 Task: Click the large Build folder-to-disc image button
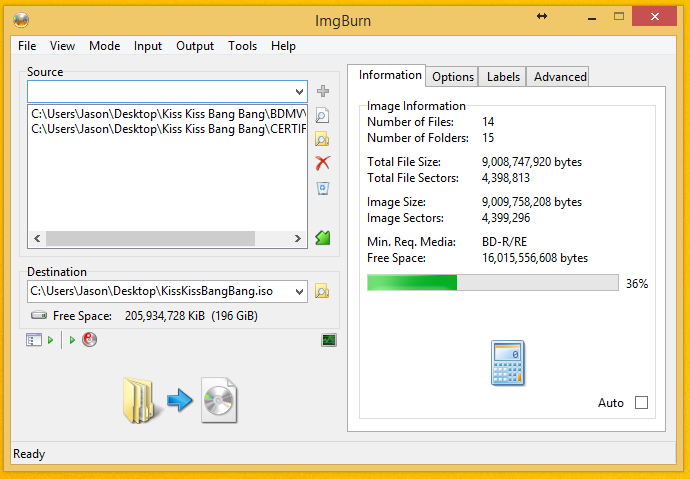coord(180,400)
